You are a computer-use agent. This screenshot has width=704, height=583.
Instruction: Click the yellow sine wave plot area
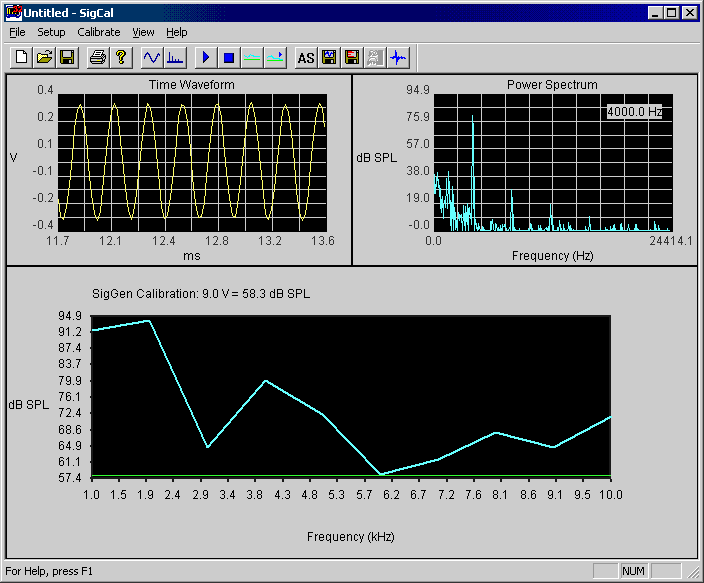[x=192, y=163]
